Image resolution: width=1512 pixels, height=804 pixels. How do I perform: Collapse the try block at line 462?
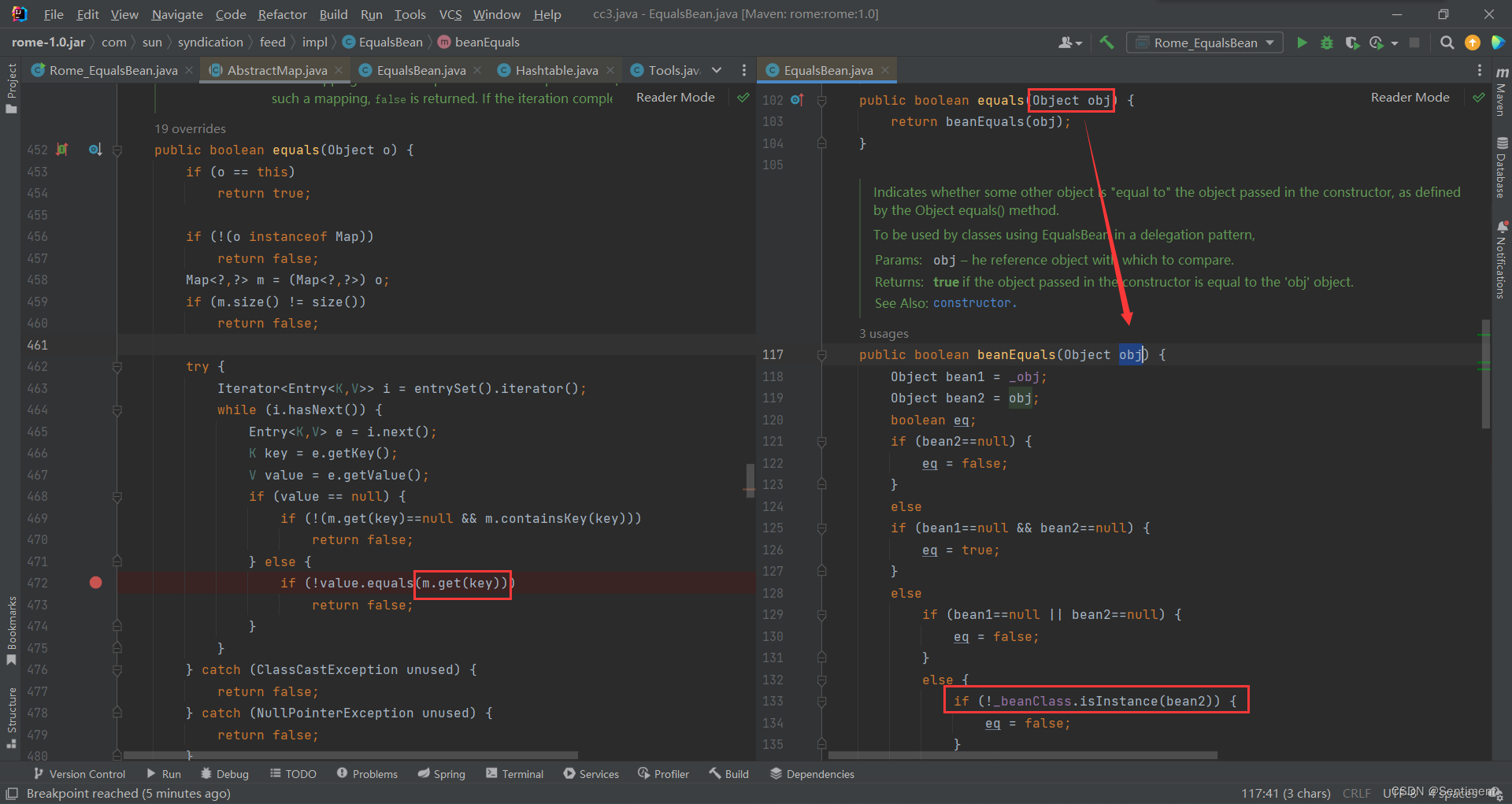(x=117, y=366)
